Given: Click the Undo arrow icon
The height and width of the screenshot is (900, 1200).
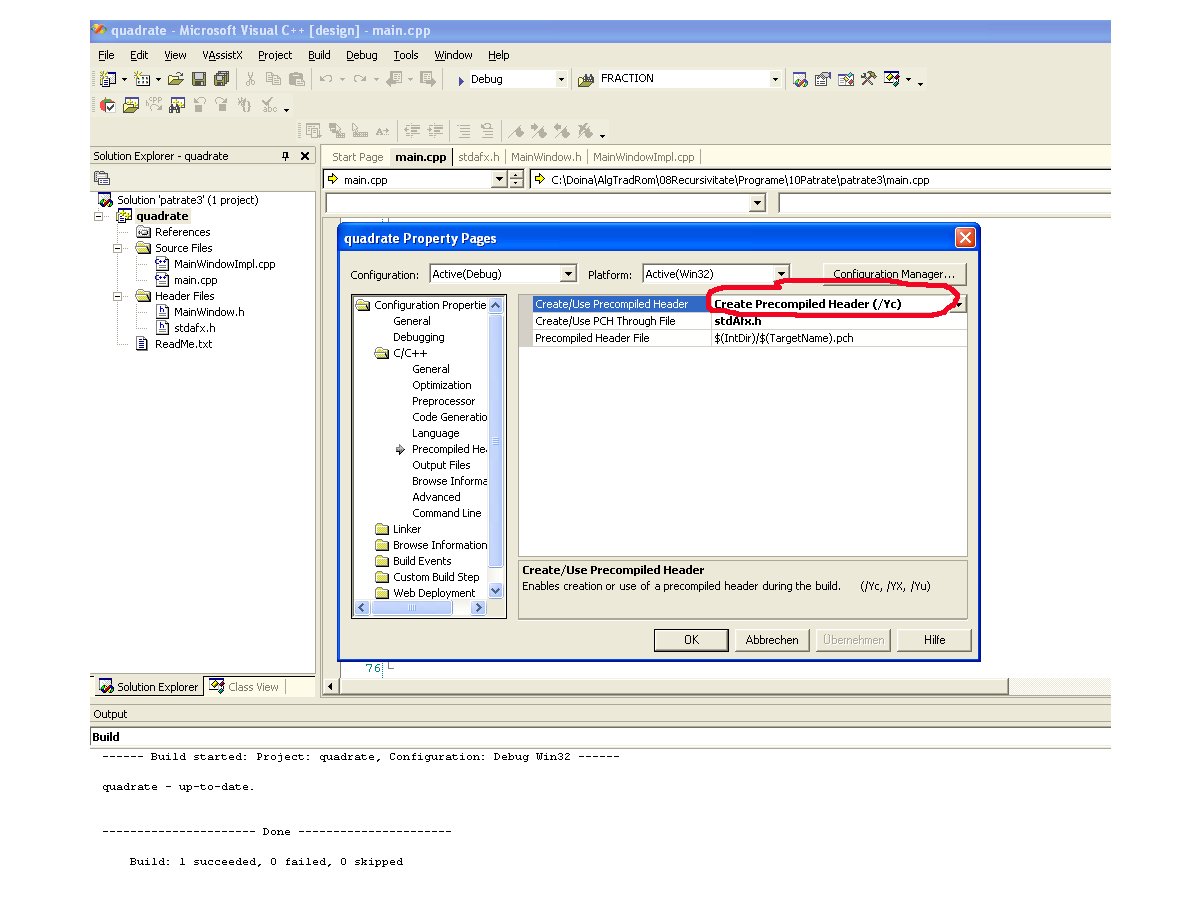Looking at the screenshot, I should [x=326, y=79].
